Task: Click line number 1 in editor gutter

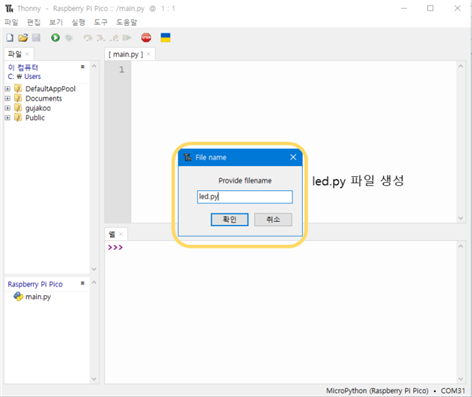Action: click(122, 69)
